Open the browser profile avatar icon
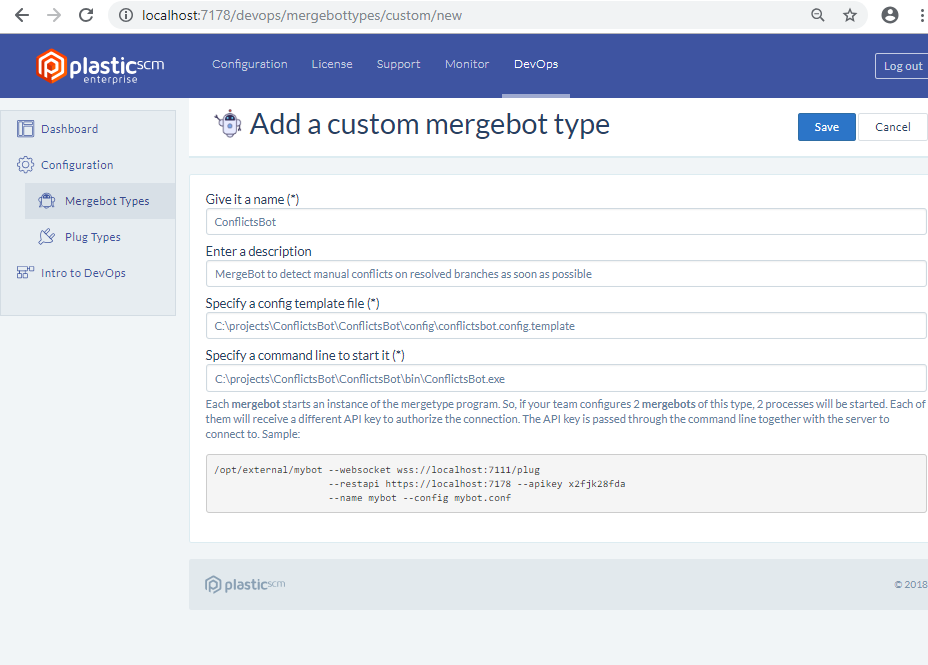928x665 pixels. [x=890, y=15]
